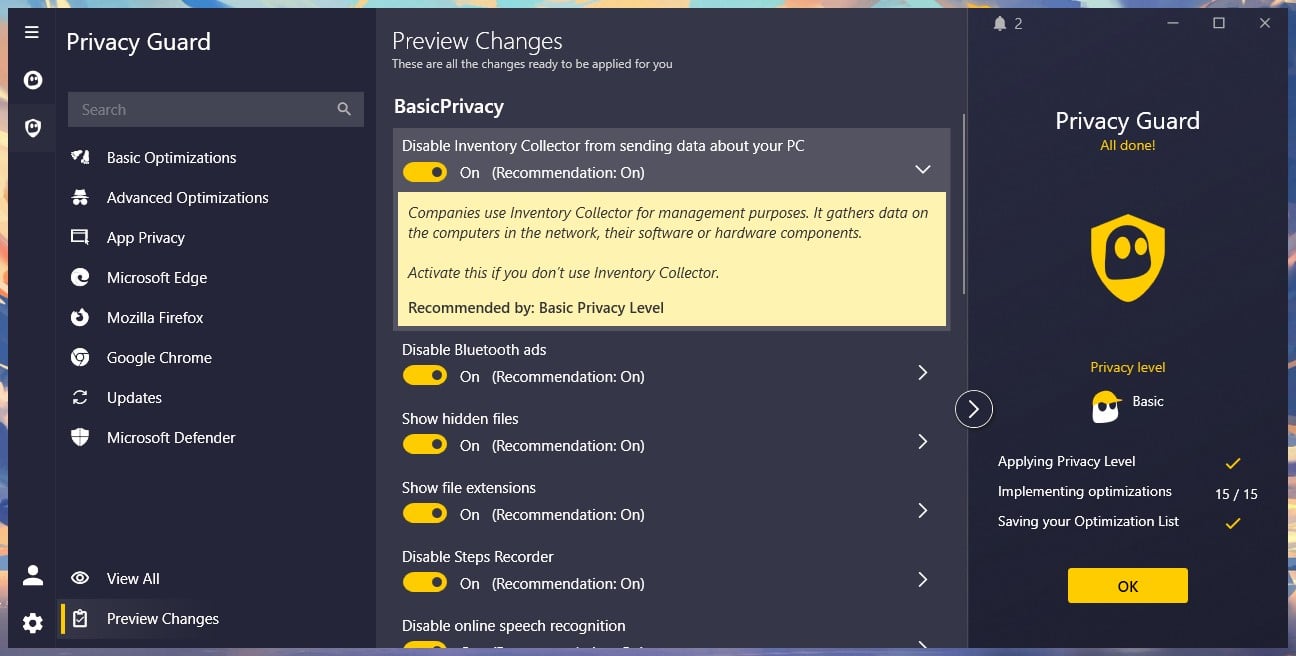Open Microsoft Edge settings section
Screen dimensions: 1296x656
[x=157, y=277]
